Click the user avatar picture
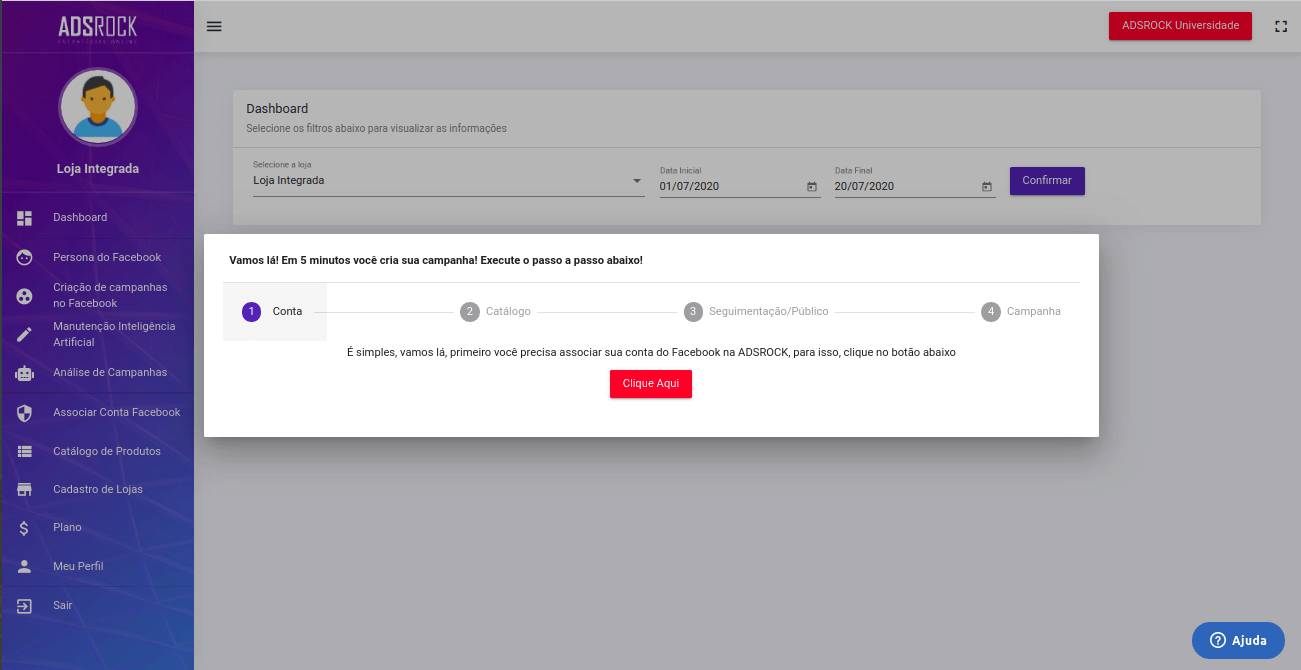Viewport: 1301px width, 670px height. (98, 106)
